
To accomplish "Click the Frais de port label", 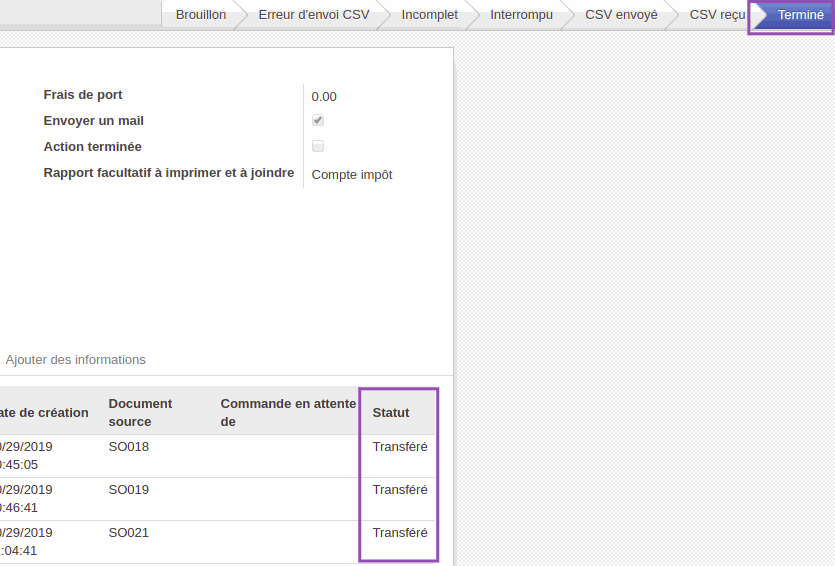I will 83,95.
